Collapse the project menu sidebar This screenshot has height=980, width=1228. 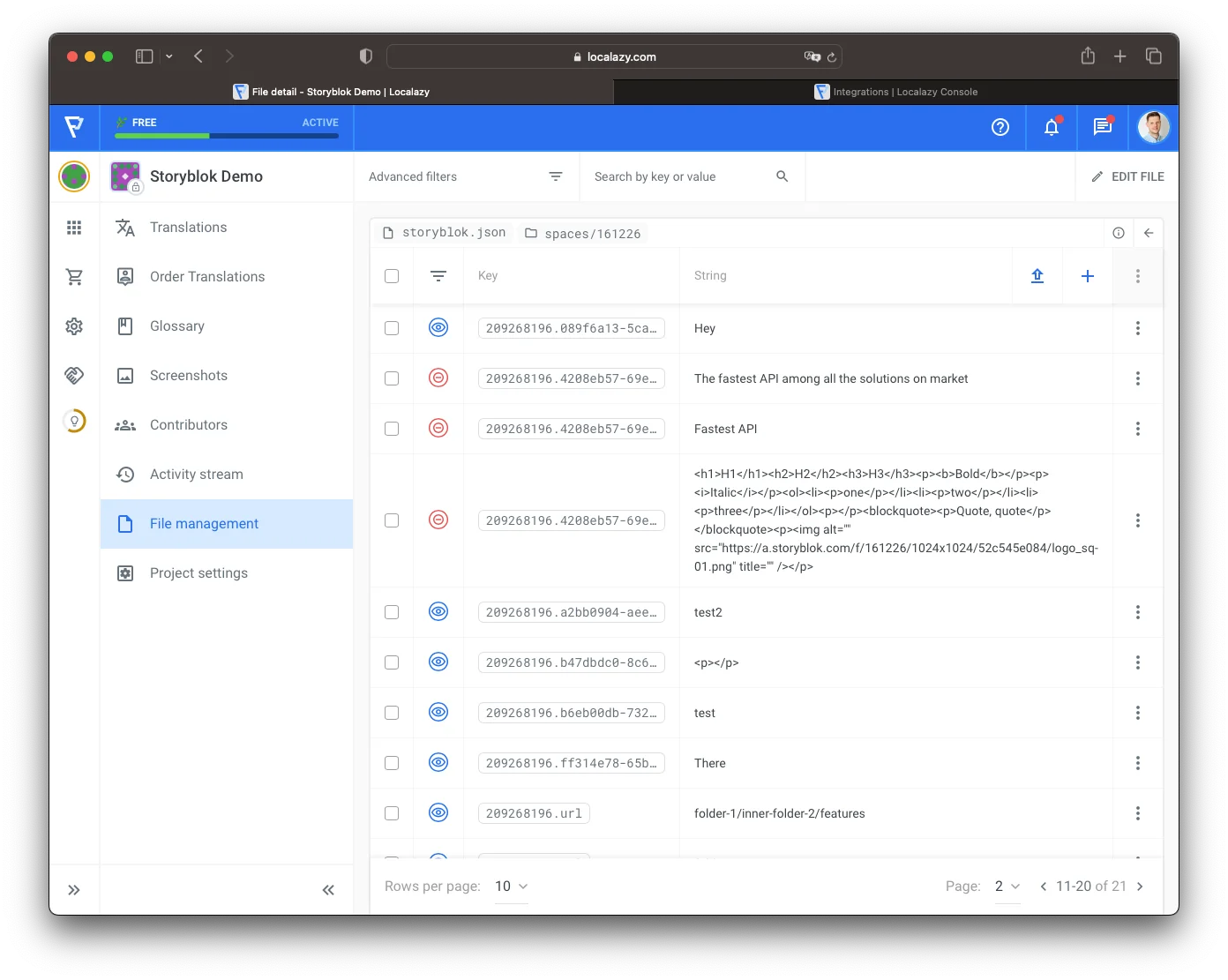[328, 890]
